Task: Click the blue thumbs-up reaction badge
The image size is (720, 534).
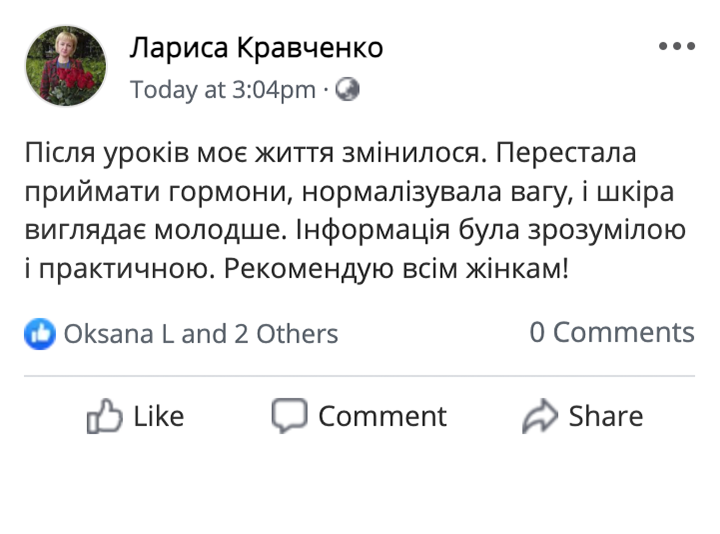Action: [40, 334]
